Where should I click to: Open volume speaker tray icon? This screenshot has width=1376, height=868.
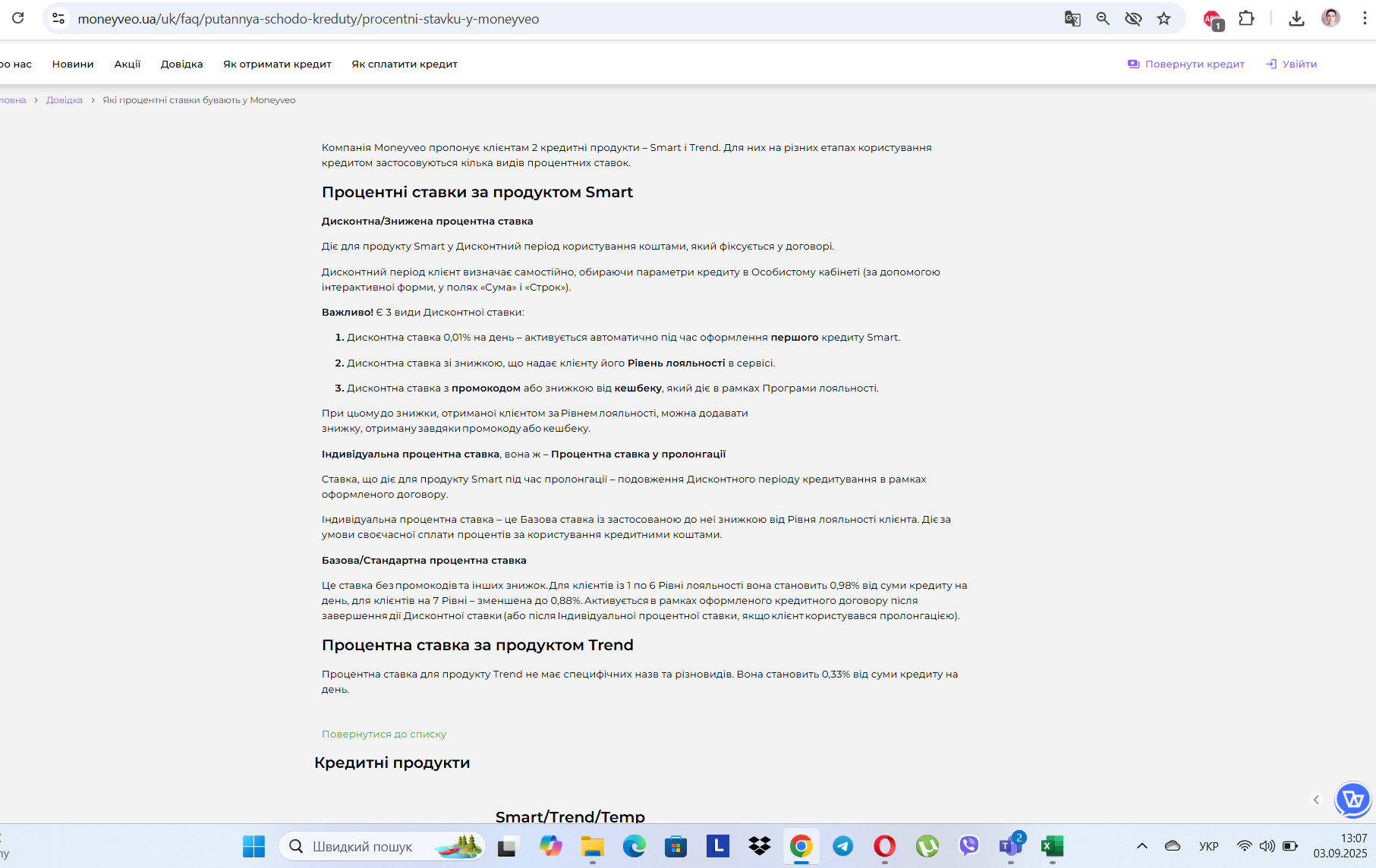1267,846
